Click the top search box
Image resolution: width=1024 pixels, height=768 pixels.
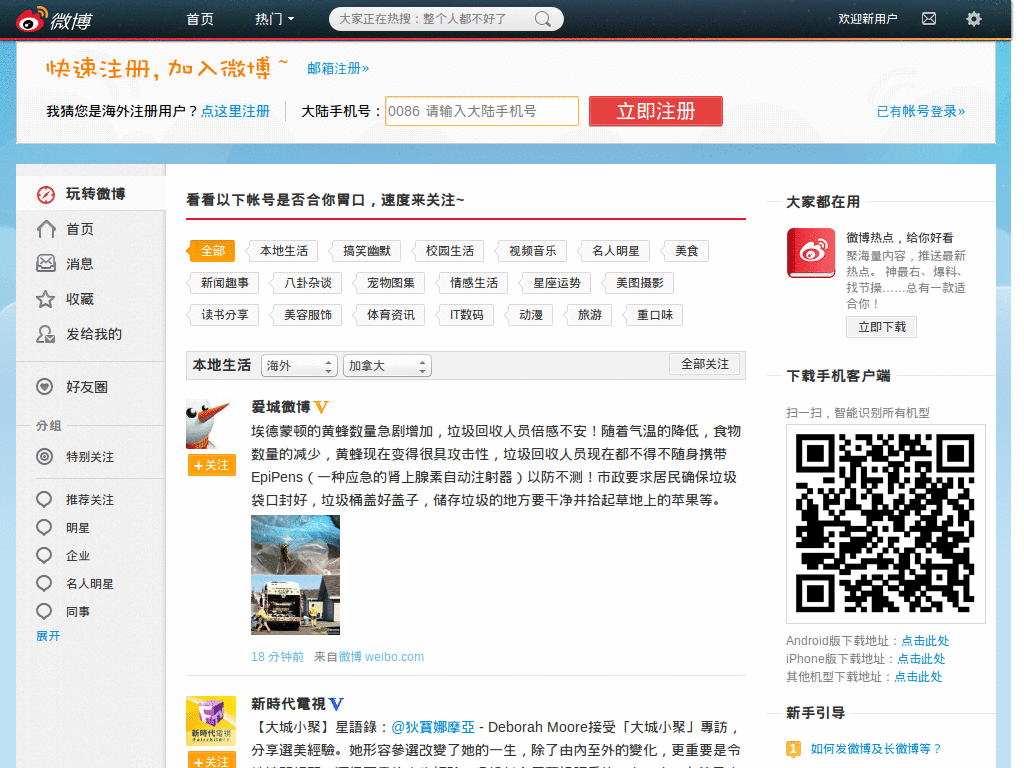point(446,19)
